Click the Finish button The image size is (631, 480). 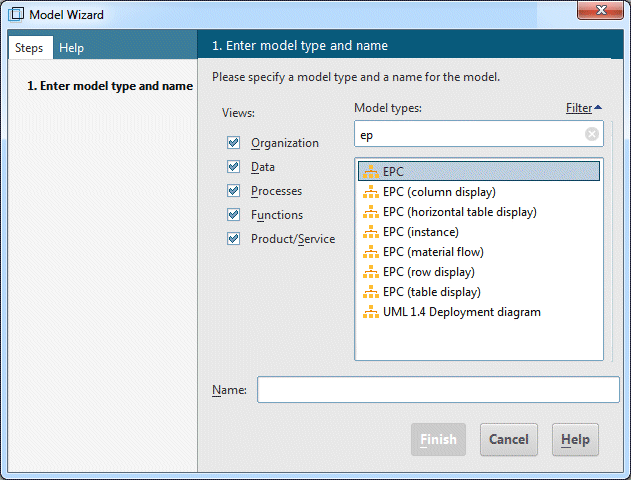[438, 439]
